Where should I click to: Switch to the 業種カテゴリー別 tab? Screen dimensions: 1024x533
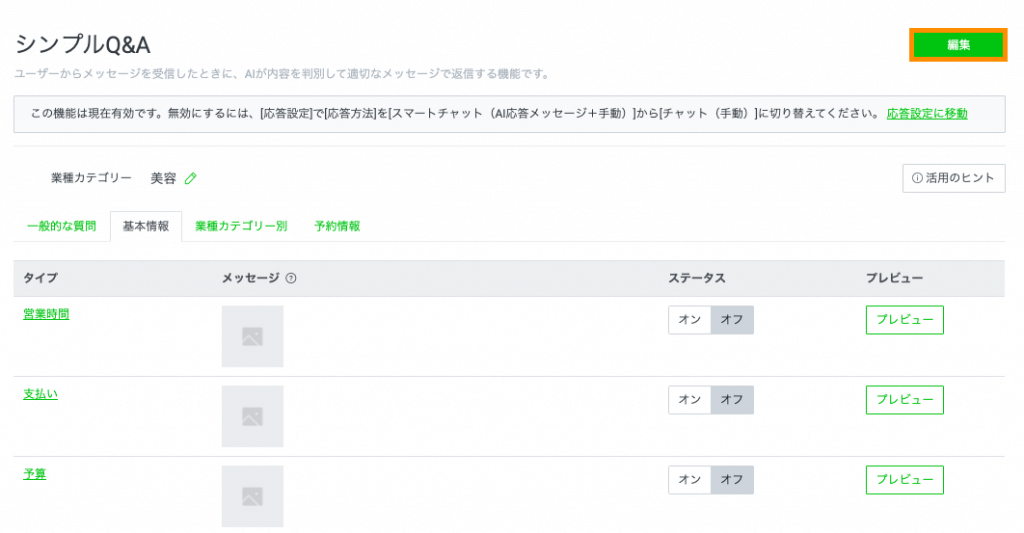[241, 226]
